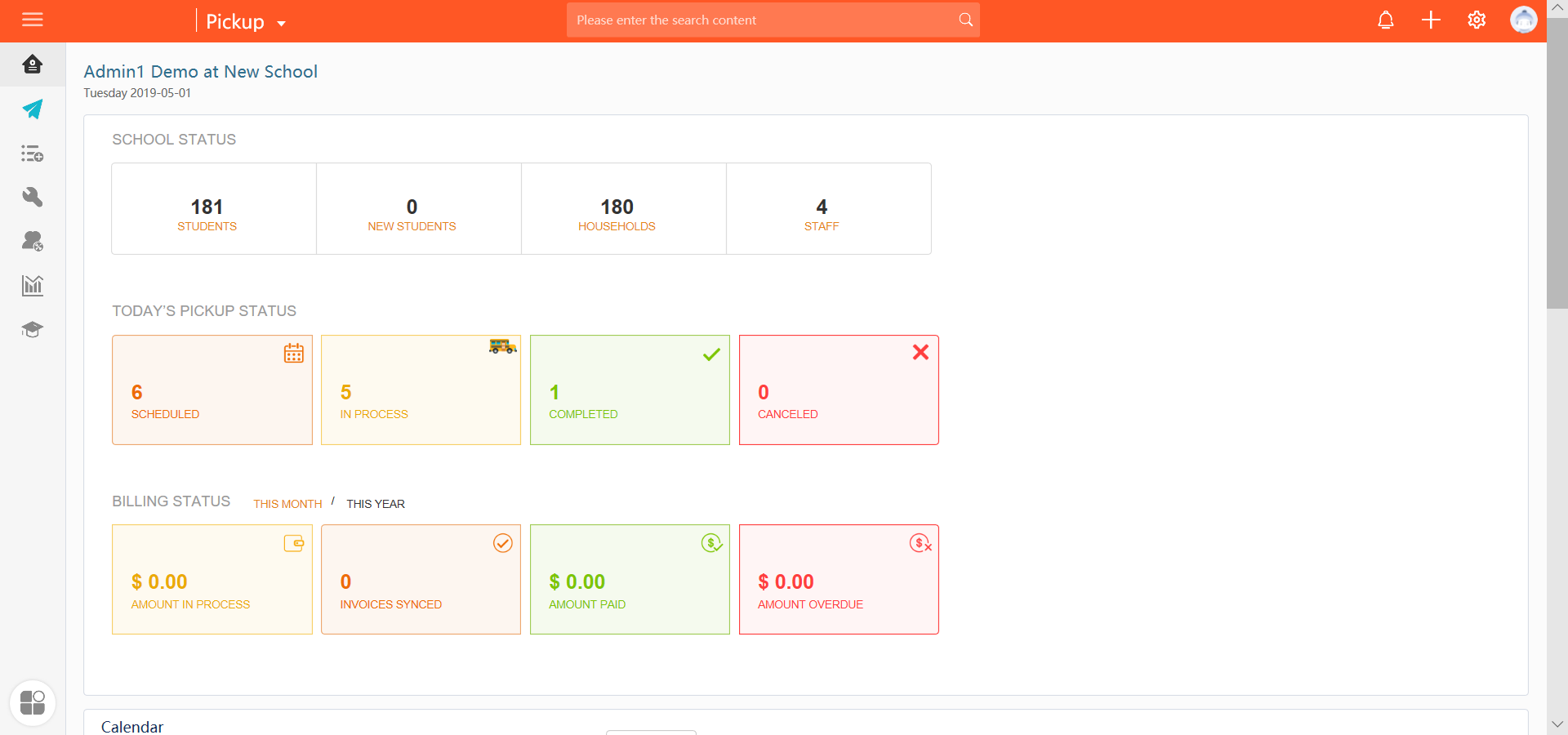Viewport: 1568px width, 735px height.
Task: Open the hamburger navigation menu
Action: click(33, 20)
